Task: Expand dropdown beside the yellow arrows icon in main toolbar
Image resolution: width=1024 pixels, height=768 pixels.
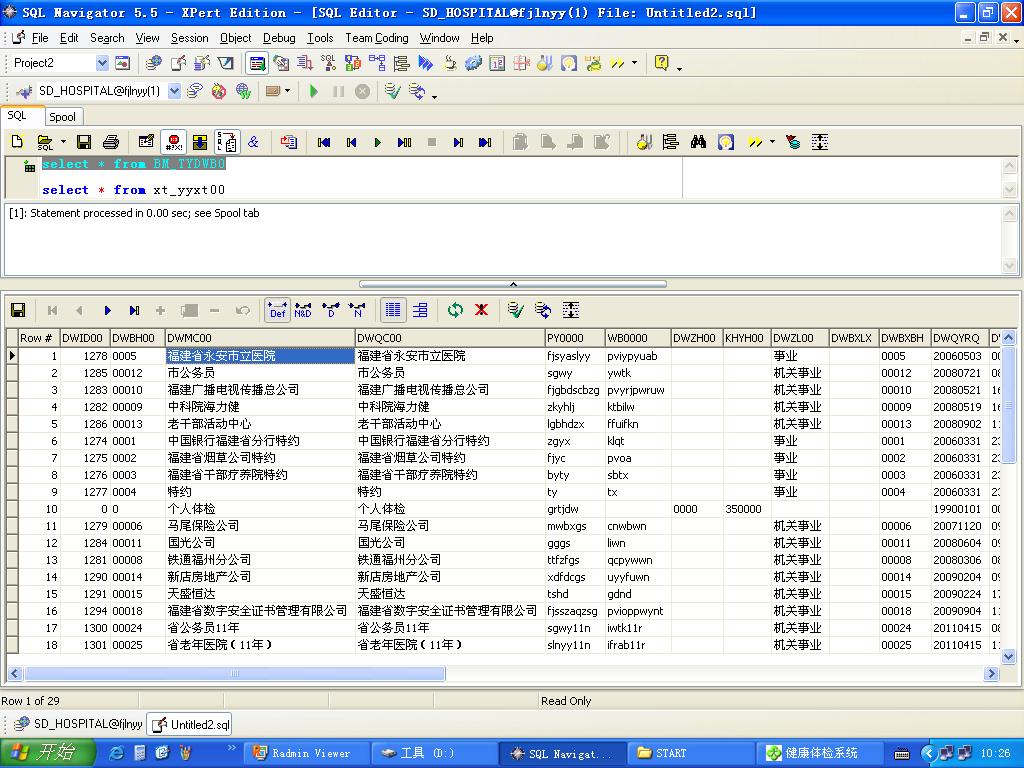Action: coord(634,63)
